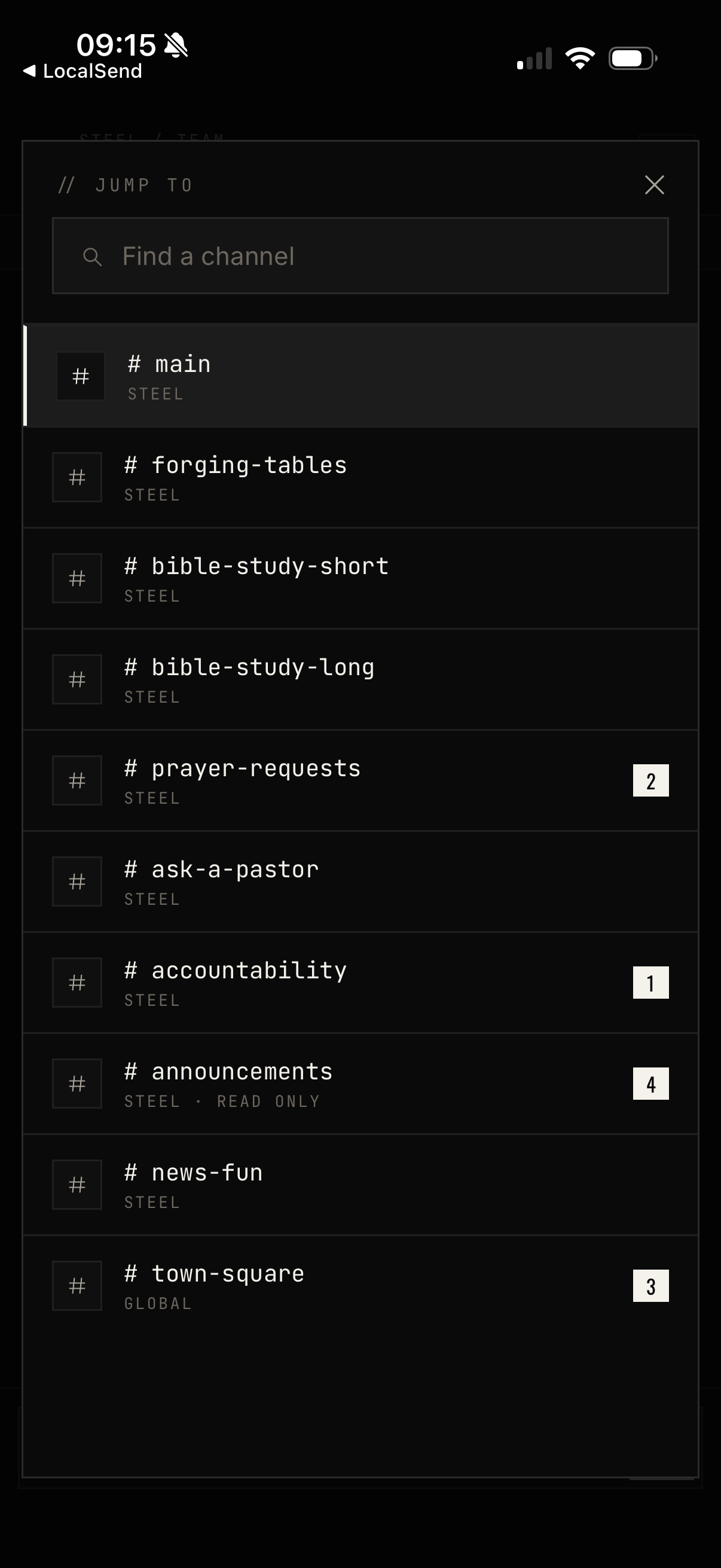Click unread badge 4 on announcements
This screenshot has height=1568, width=721.
point(650,1084)
